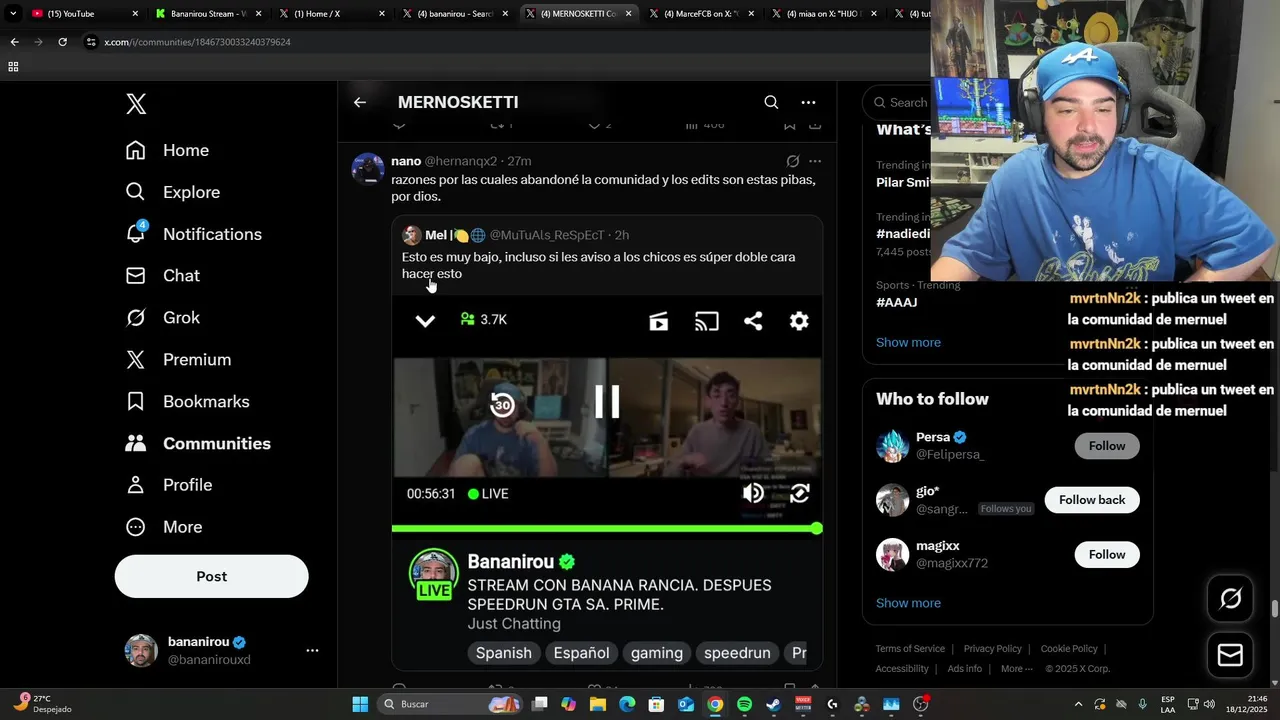This screenshot has width=1280, height=720.
Task: Open the Privacy Policy link
Action: pyautogui.click(x=992, y=649)
